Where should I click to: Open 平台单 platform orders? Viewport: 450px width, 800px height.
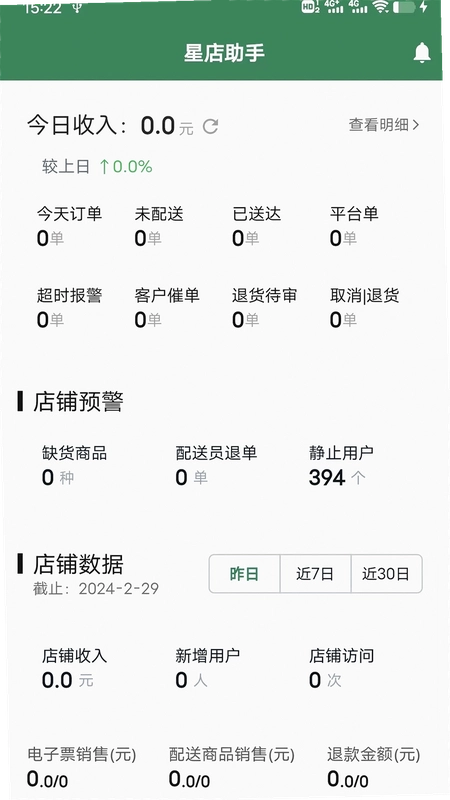[x=354, y=226]
